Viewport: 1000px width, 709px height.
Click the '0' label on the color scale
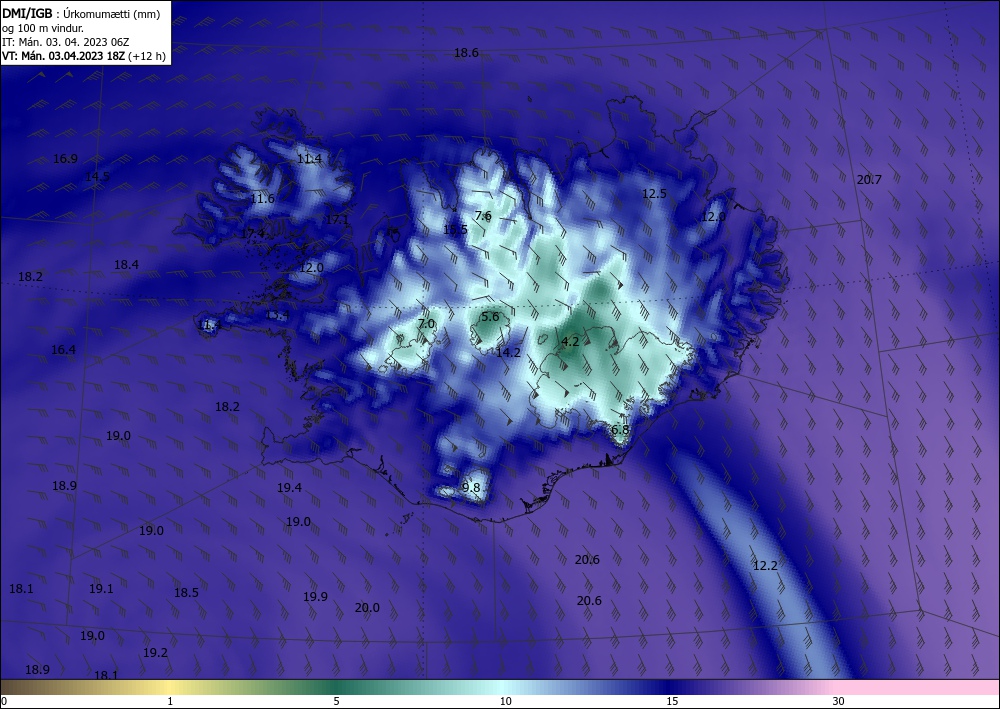[x=4, y=701]
